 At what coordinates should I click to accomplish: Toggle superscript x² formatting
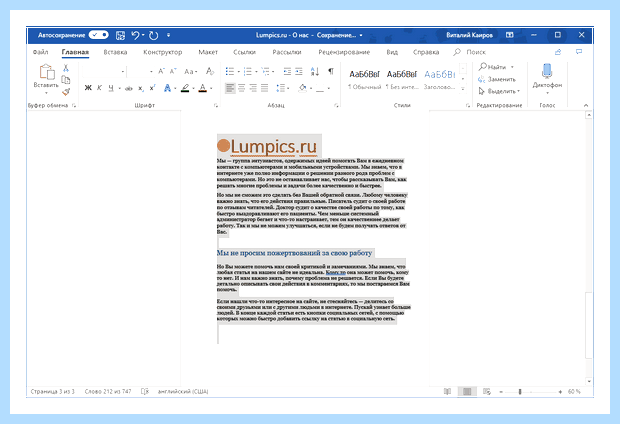point(152,88)
